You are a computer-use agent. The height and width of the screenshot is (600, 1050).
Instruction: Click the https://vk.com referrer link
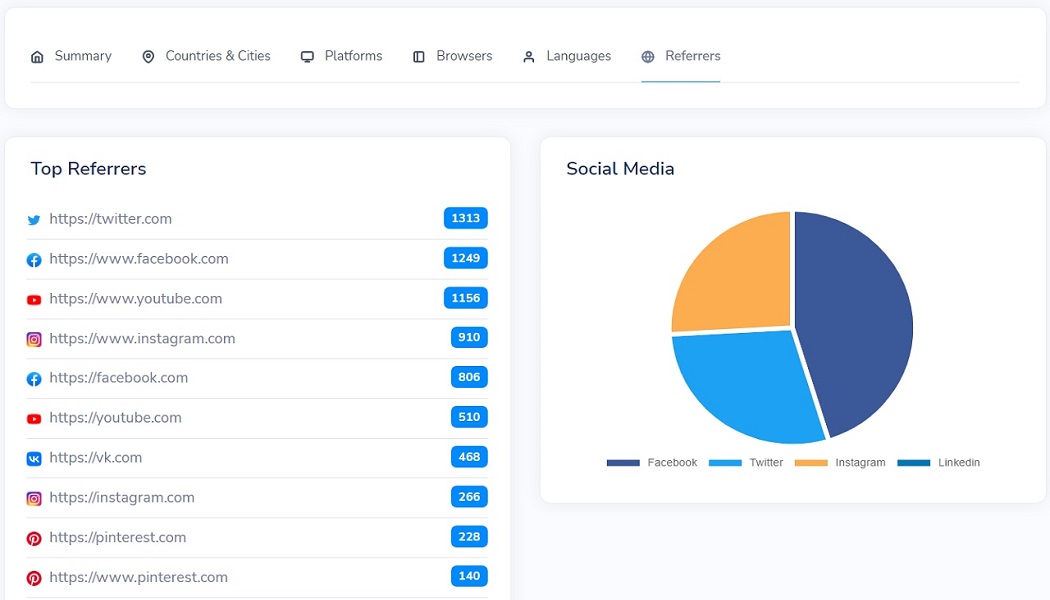(95, 458)
